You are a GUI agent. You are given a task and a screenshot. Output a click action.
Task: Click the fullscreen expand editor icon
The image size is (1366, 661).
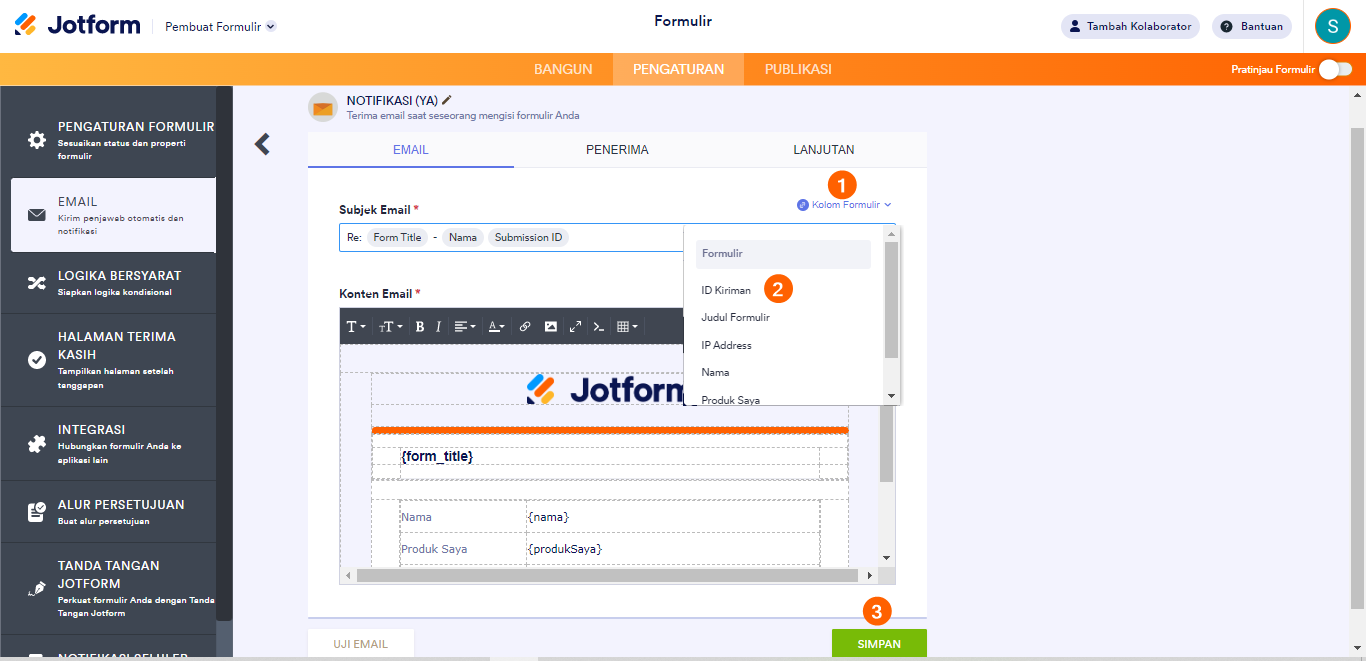pyautogui.click(x=575, y=326)
